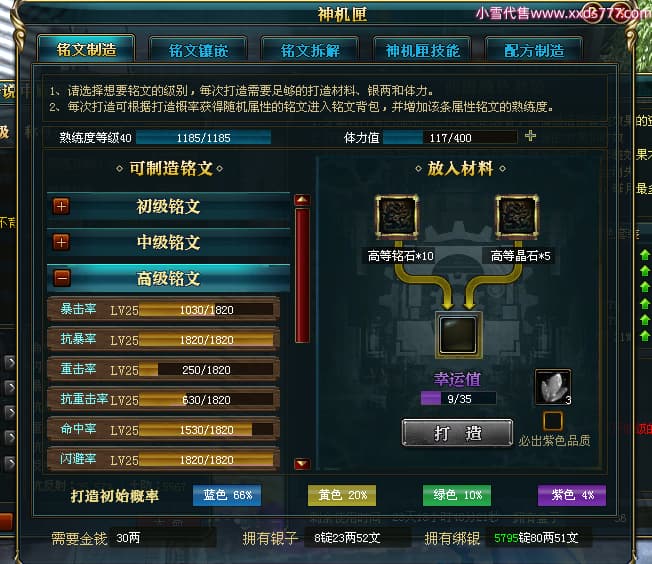Switch to the 铭文镶嵌 tab
Image resolution: width=652 pixels, height=564 pixels.
tap(198, 51)
